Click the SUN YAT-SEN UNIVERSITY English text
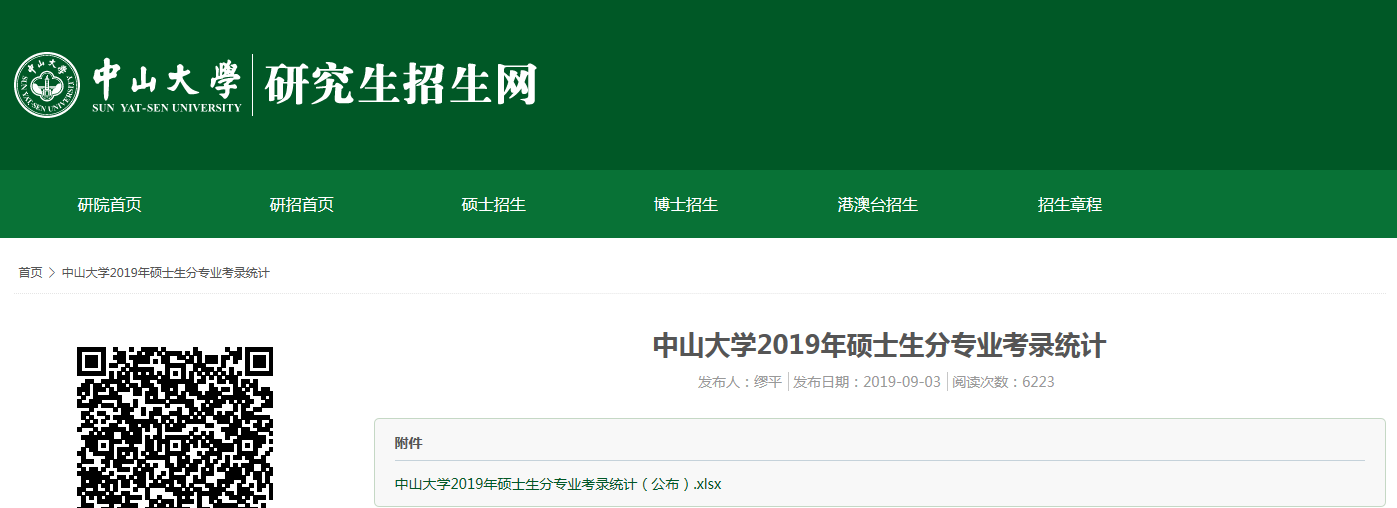Screen dimensions: 1397x508 [167, 108]
